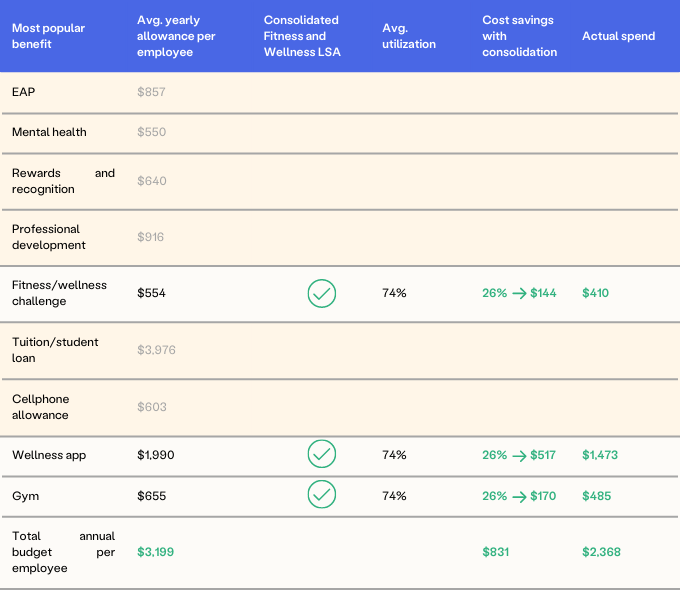Click the $831 total cost savings
Screen dimensions: 680x590
click(x=496, y=552)
